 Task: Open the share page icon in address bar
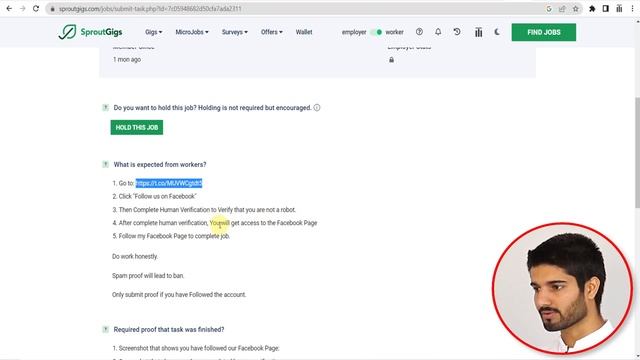[562, 9]
